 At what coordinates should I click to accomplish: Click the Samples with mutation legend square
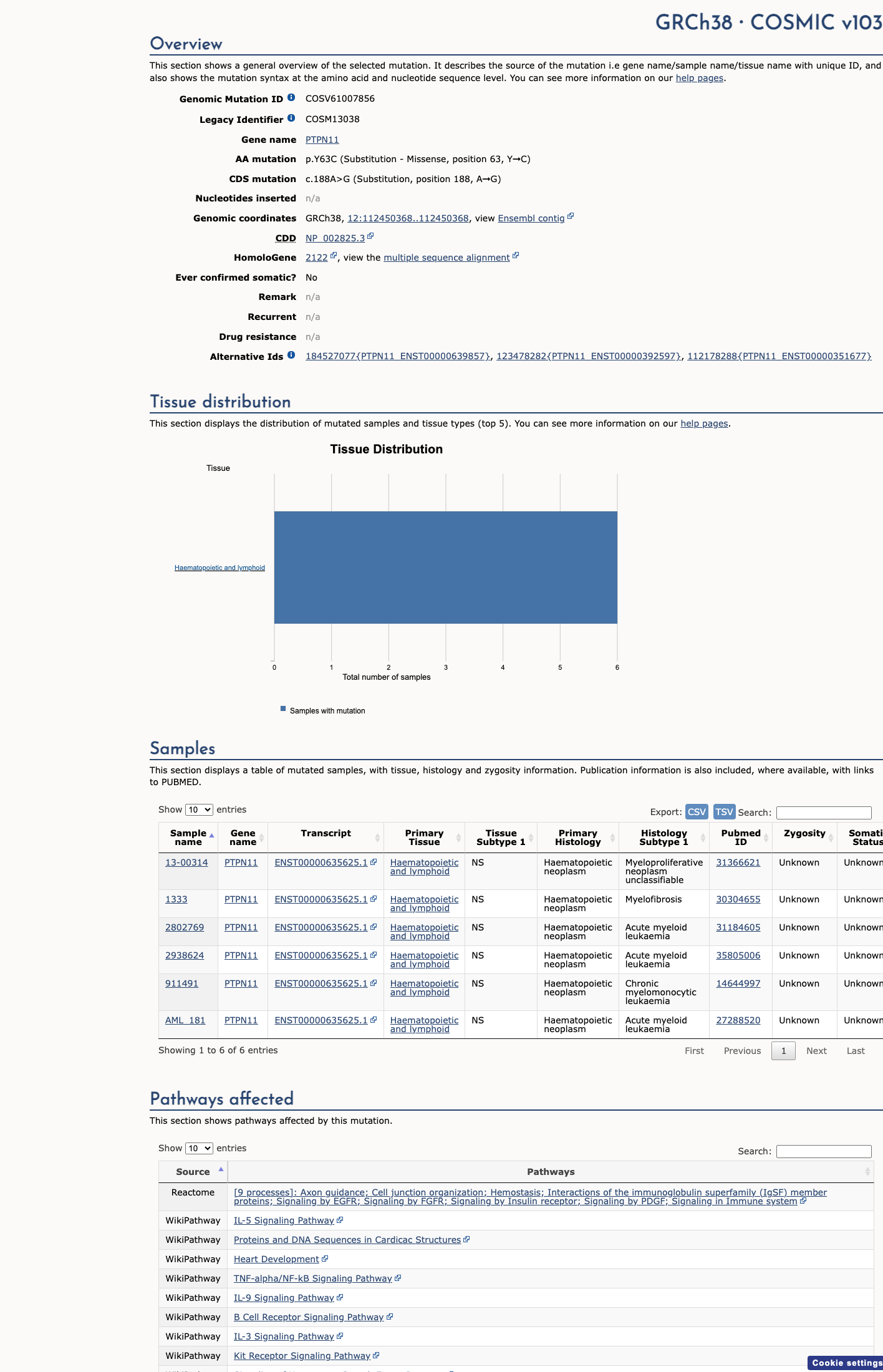click(x=283, y=709)
